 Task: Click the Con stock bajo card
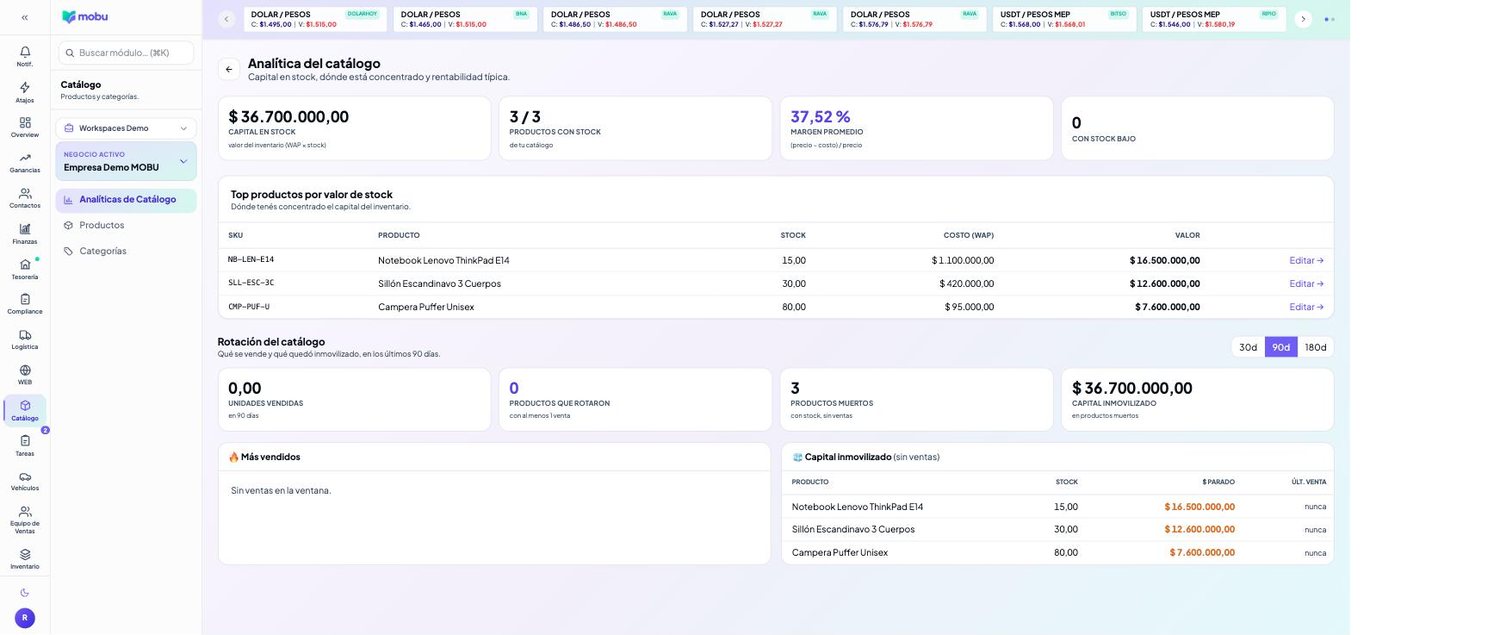1197,128
